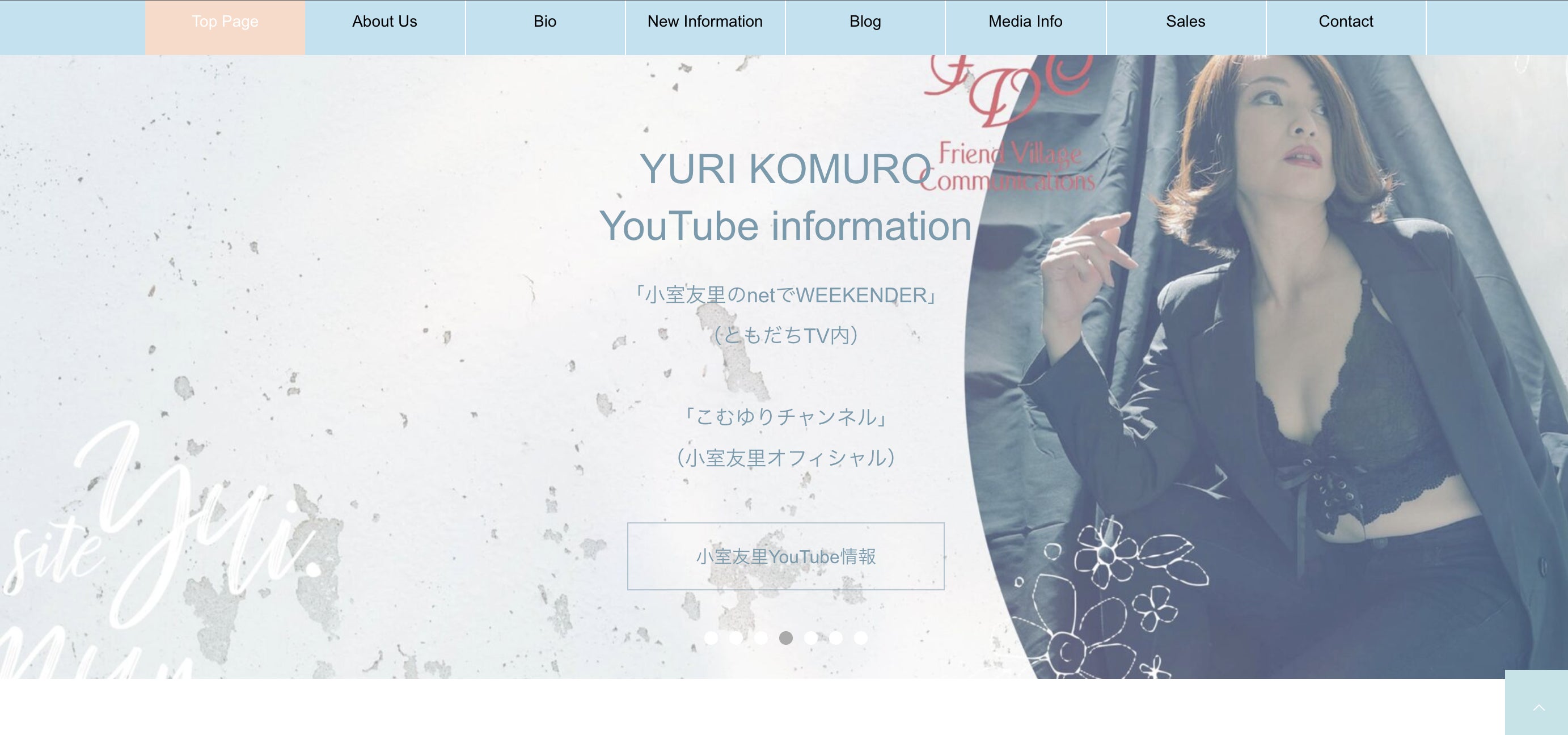Jump to the fifth carousel slide dot
This screenshot has height=735, width=1568.
click(811, 637)
